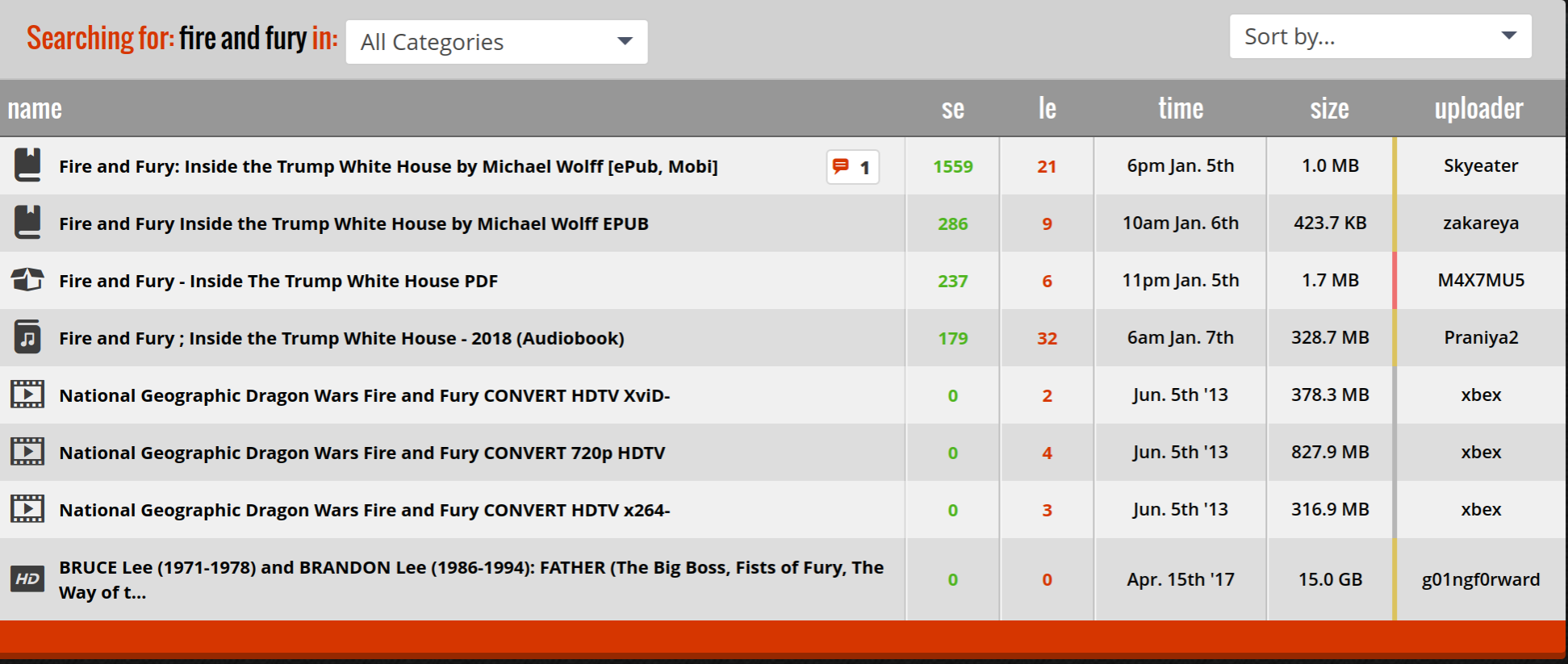Click size cell 1.0 MB

[1330, 165]
